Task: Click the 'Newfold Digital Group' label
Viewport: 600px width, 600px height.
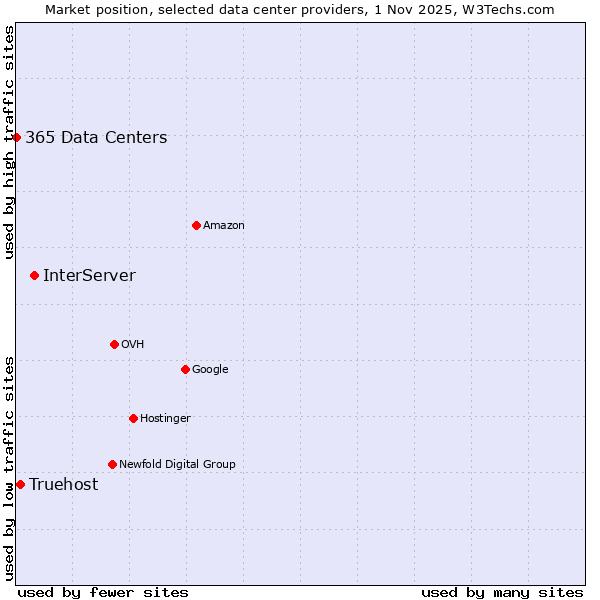Action: pyautogui.click(x=177, y=464)
